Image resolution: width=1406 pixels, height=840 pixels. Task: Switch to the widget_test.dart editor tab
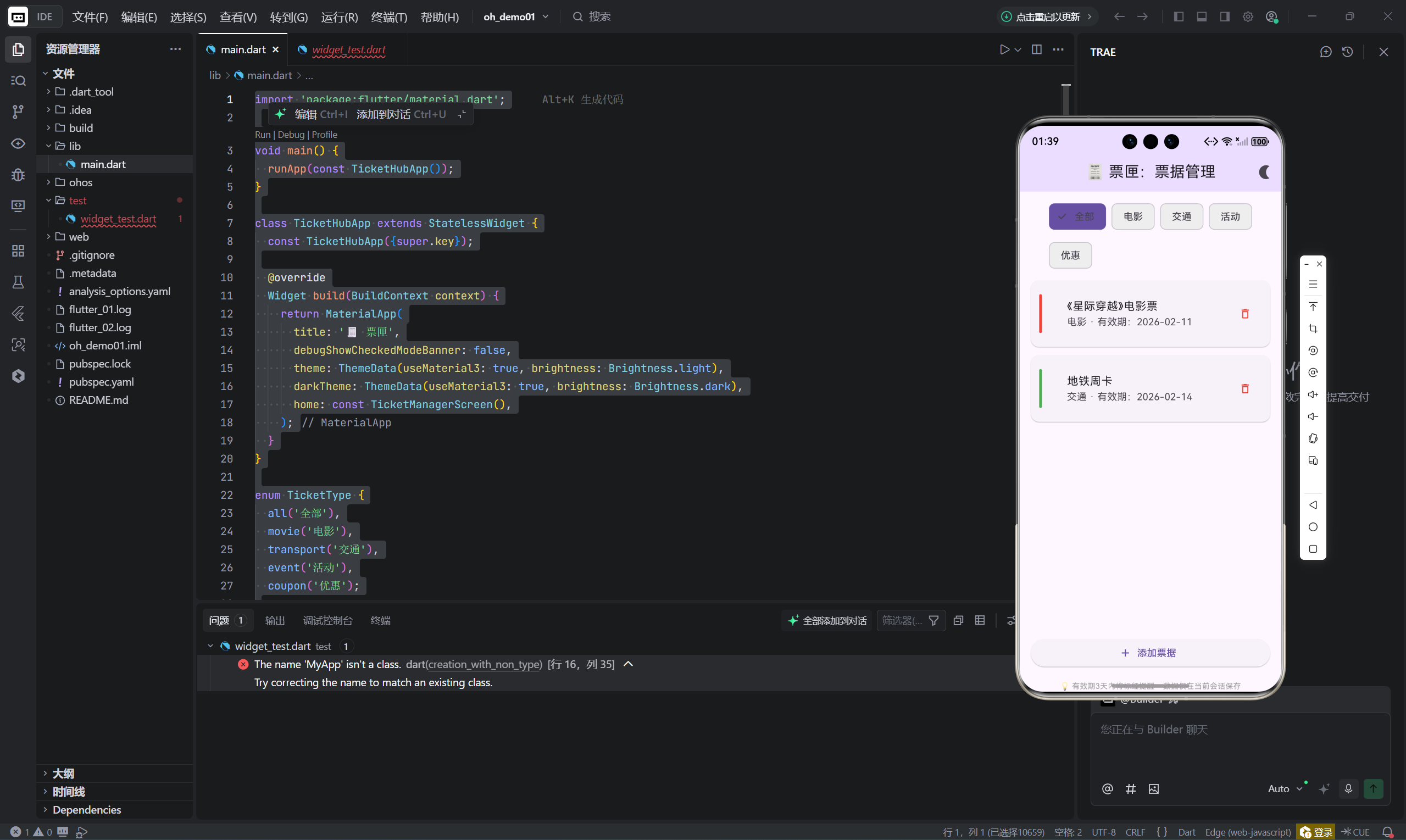coord(349,50)
